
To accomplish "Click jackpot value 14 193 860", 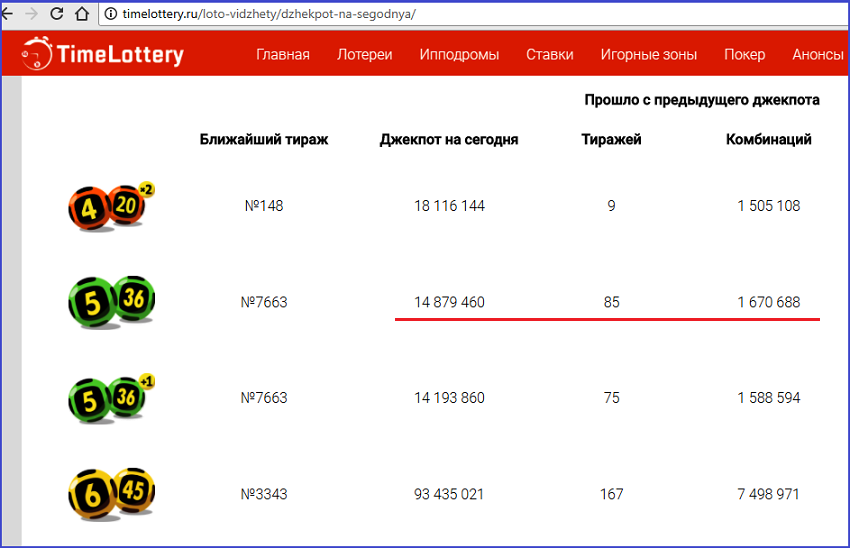I will coord(449,398).
